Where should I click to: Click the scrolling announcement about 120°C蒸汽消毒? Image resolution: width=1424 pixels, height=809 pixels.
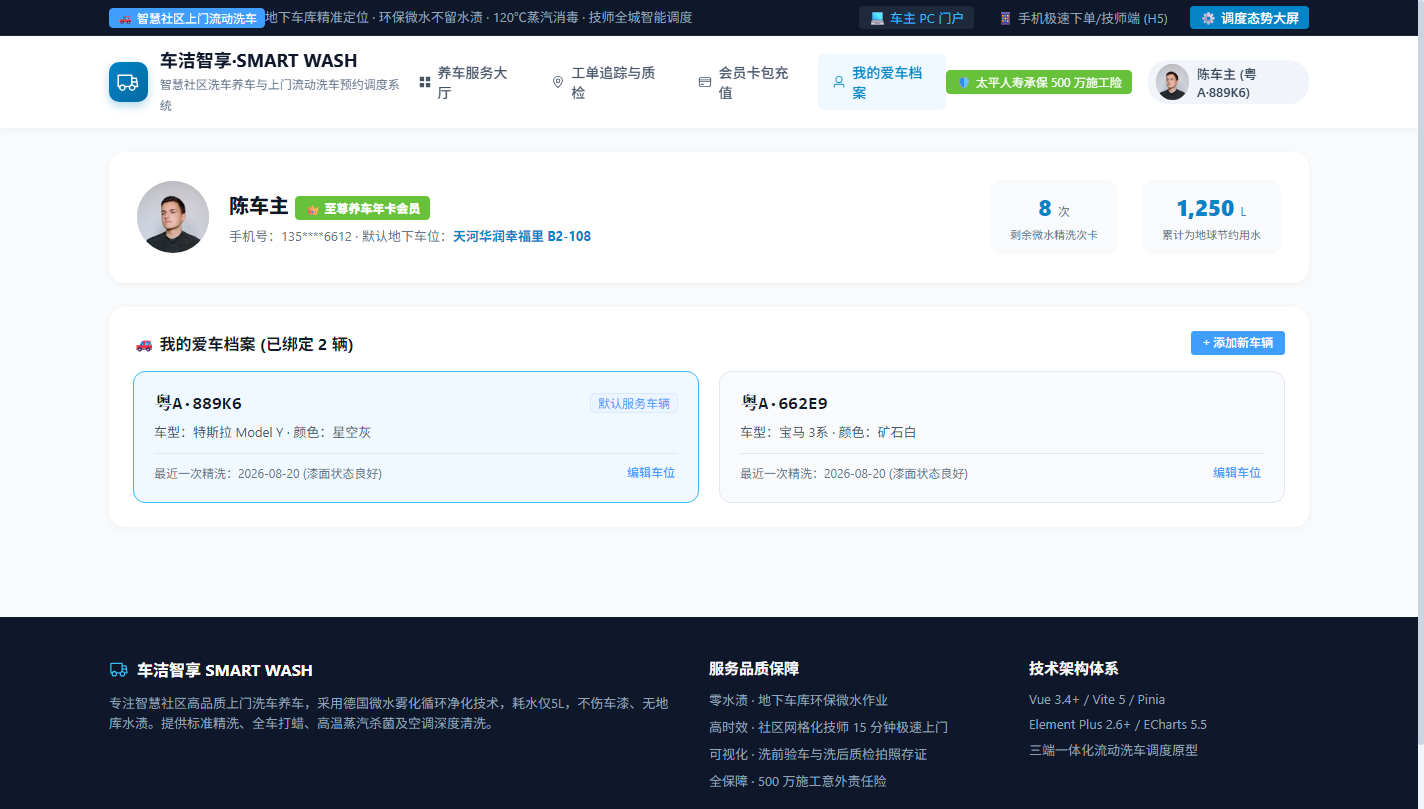(x=478, y=18)
